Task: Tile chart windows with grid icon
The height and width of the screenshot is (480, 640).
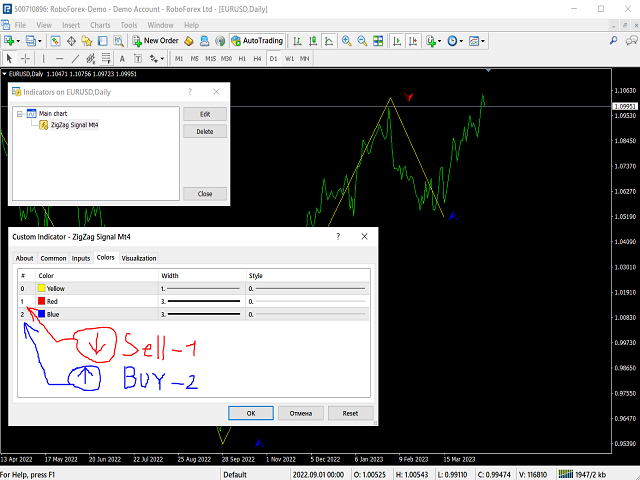Action: pos(378,41)
